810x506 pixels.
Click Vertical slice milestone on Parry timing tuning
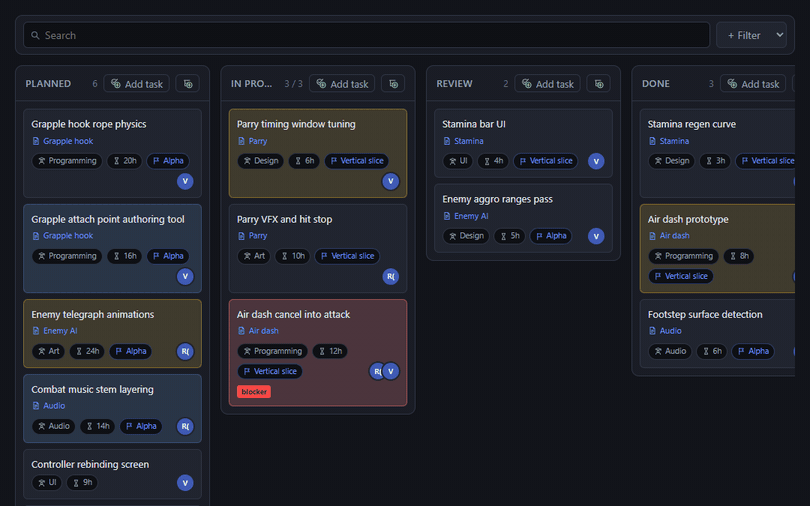pyautogui.click(x=357, y=161)
